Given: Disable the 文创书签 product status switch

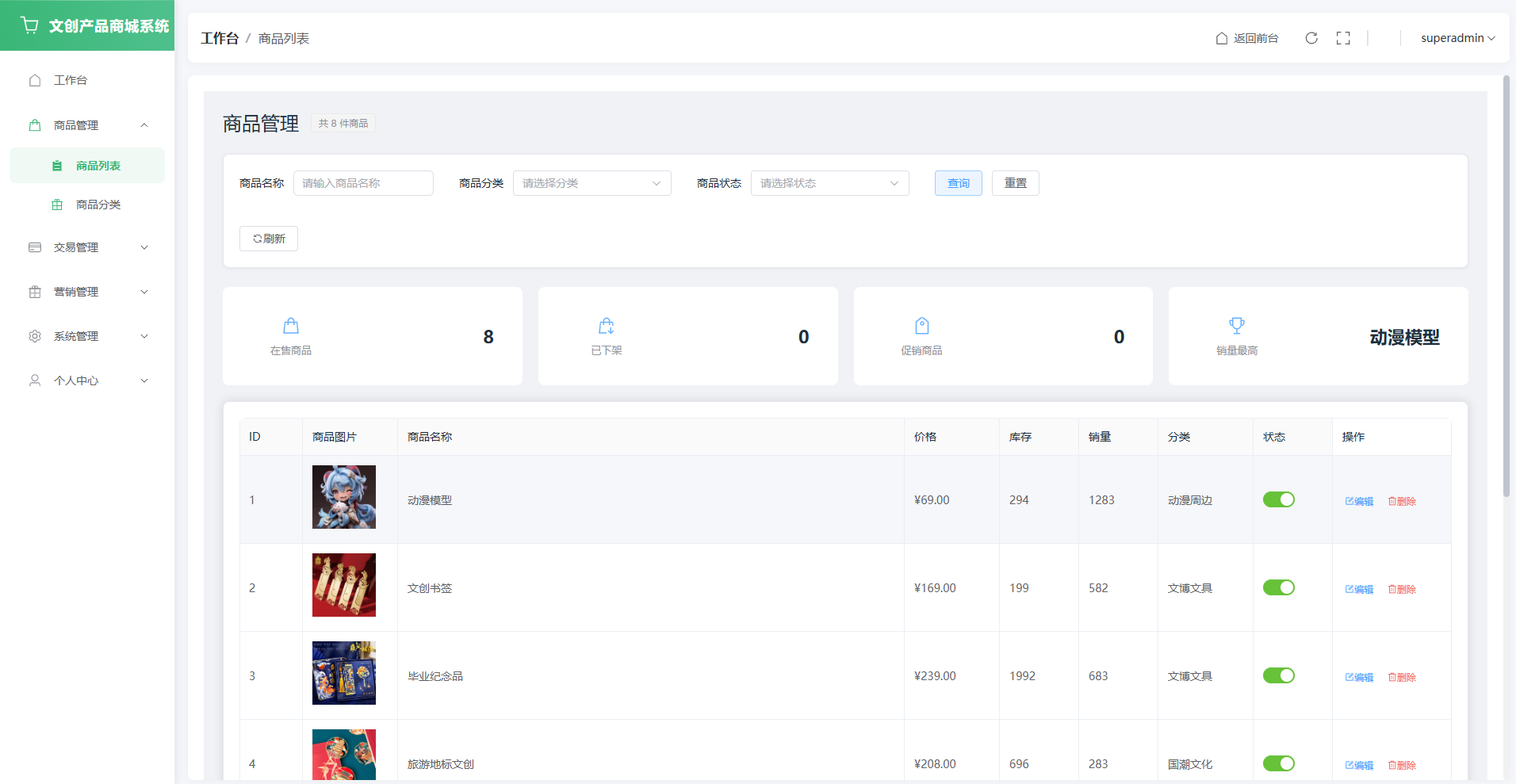Looking at the screenshot, I should [1278, 587].
